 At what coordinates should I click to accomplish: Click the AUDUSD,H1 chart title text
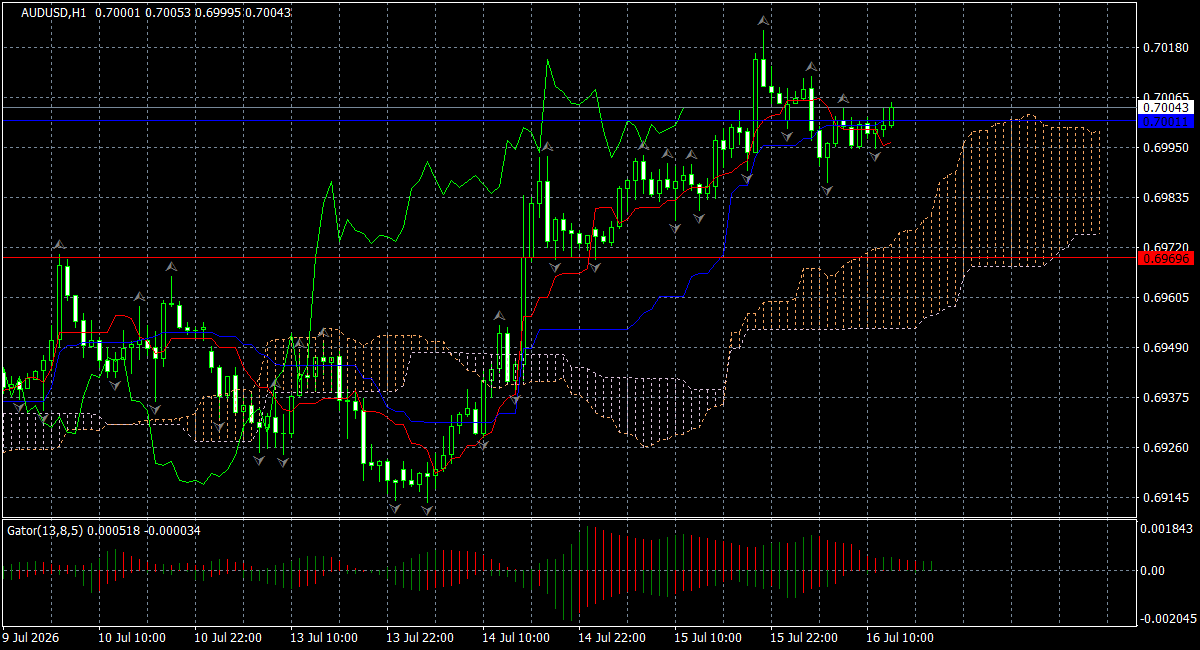point(53,12)
